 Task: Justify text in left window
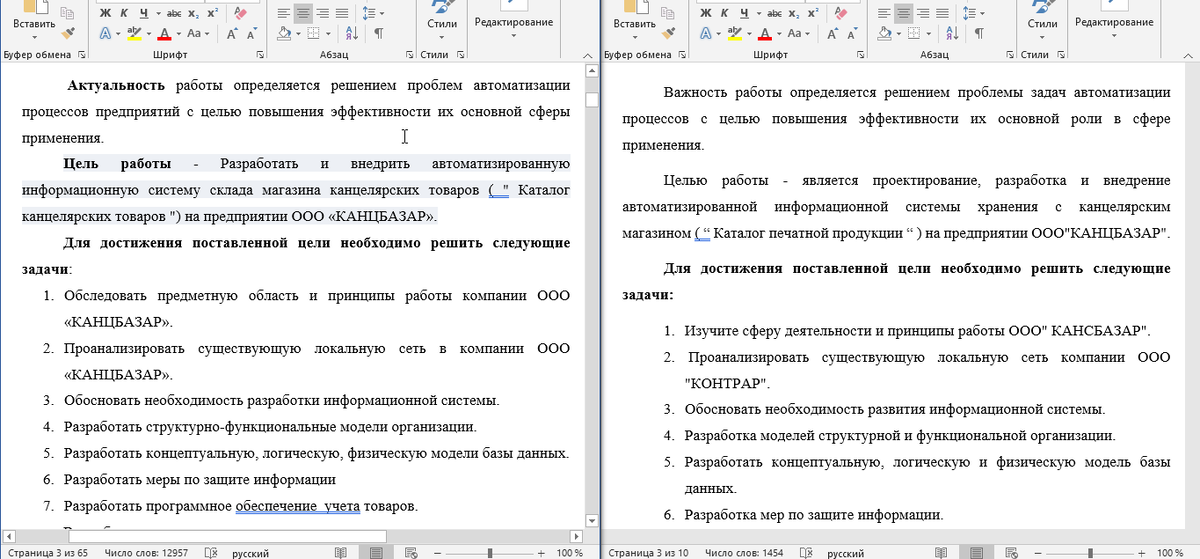tap(341, 13)
